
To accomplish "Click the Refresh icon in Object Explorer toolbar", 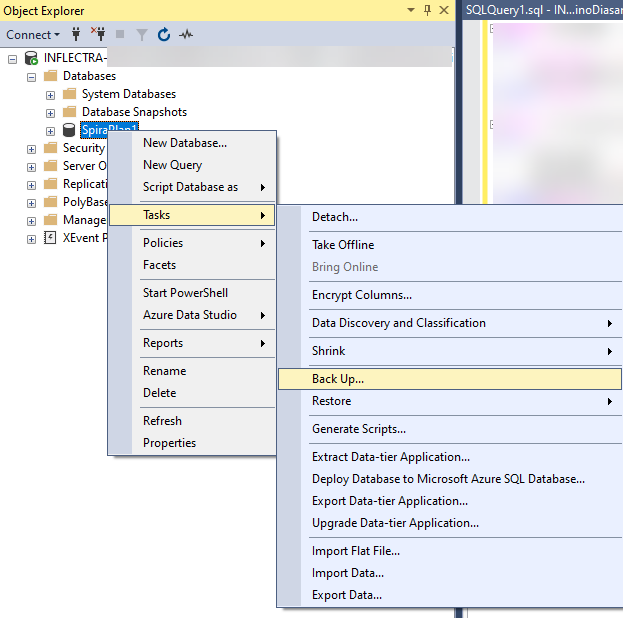I will point(163,35).
